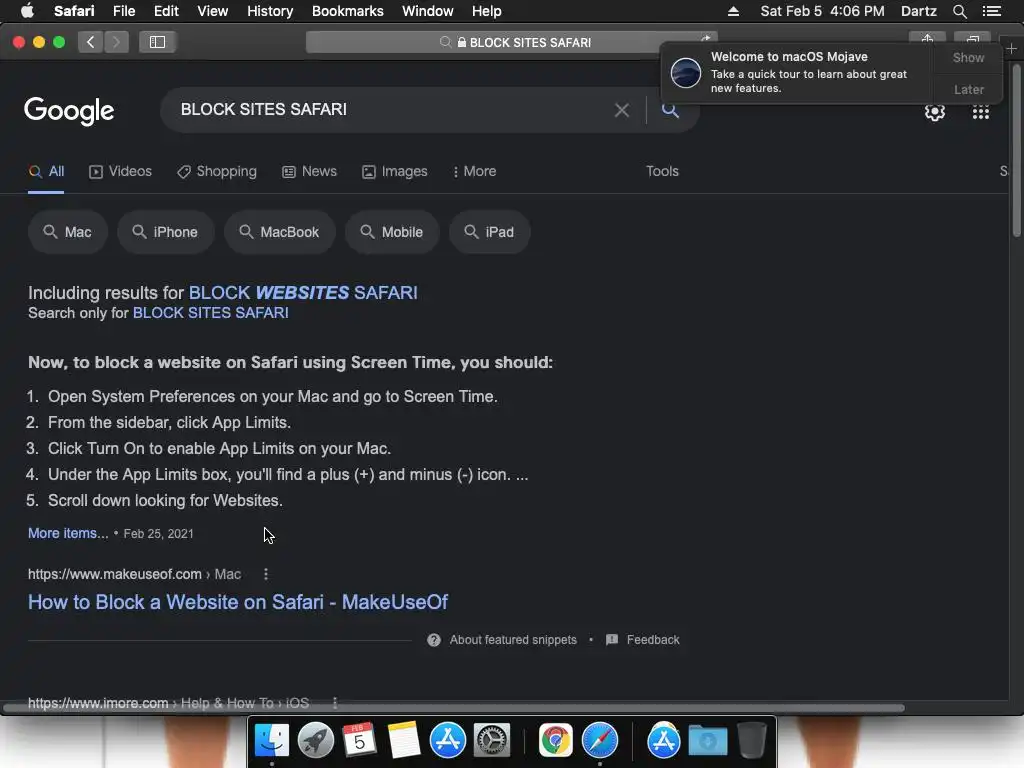Viewport: 1024px width, 768px height.
Task: Open the Bookmarks menu
Action: pos(347,11)
